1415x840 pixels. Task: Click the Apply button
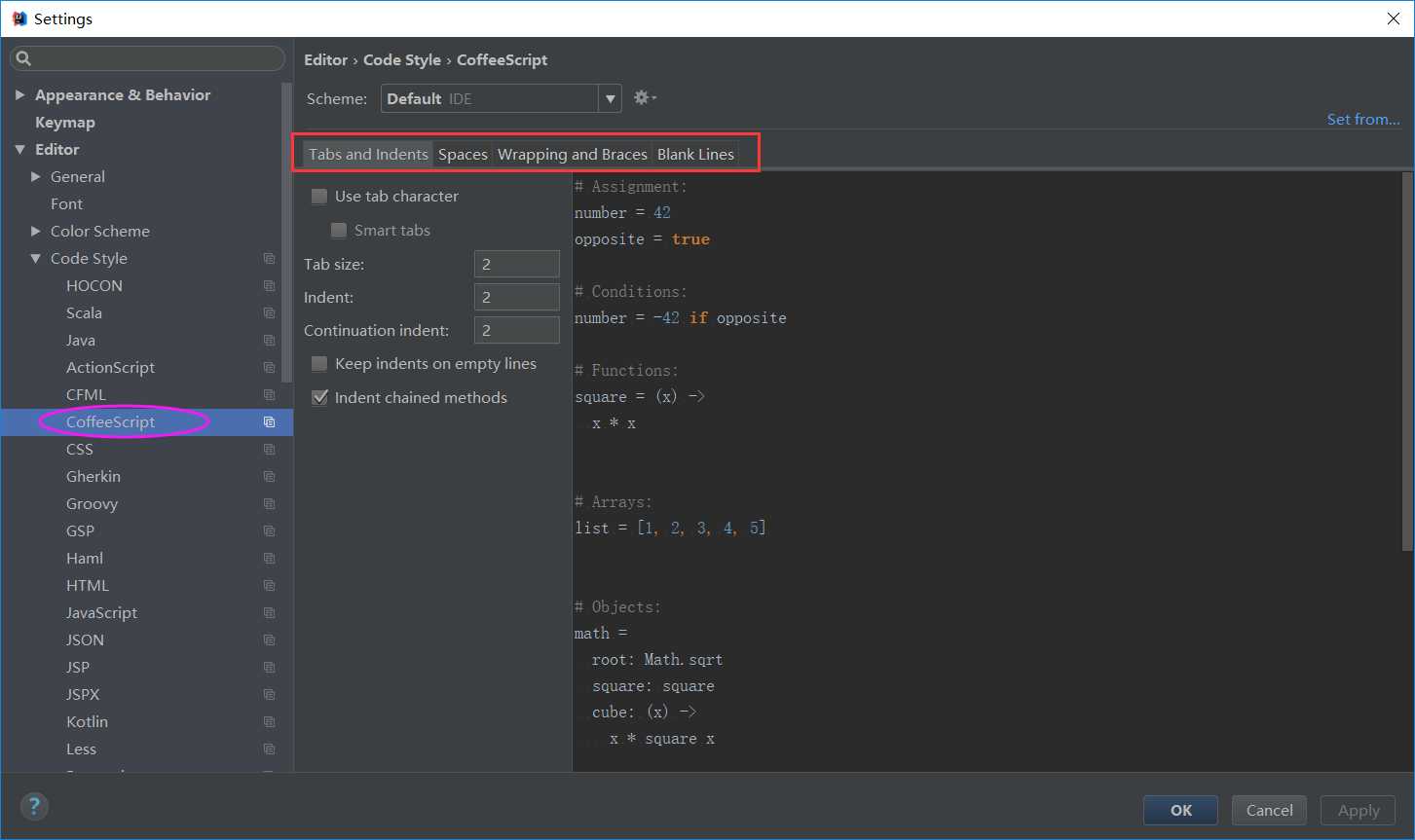1359,810
